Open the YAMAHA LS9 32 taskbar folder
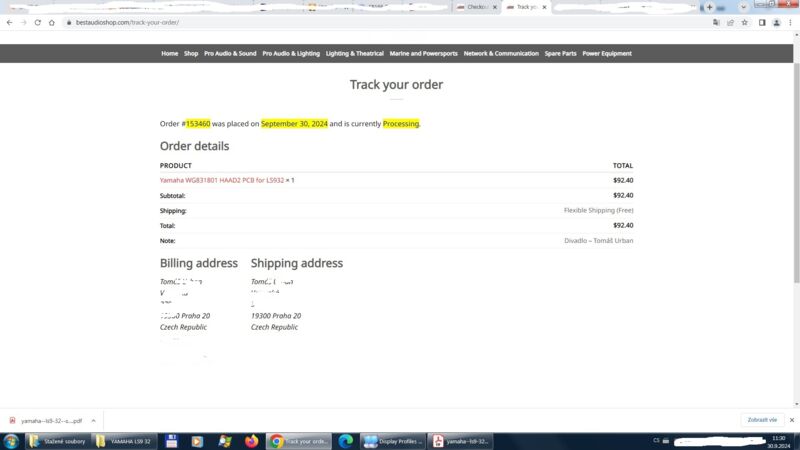 124,441
